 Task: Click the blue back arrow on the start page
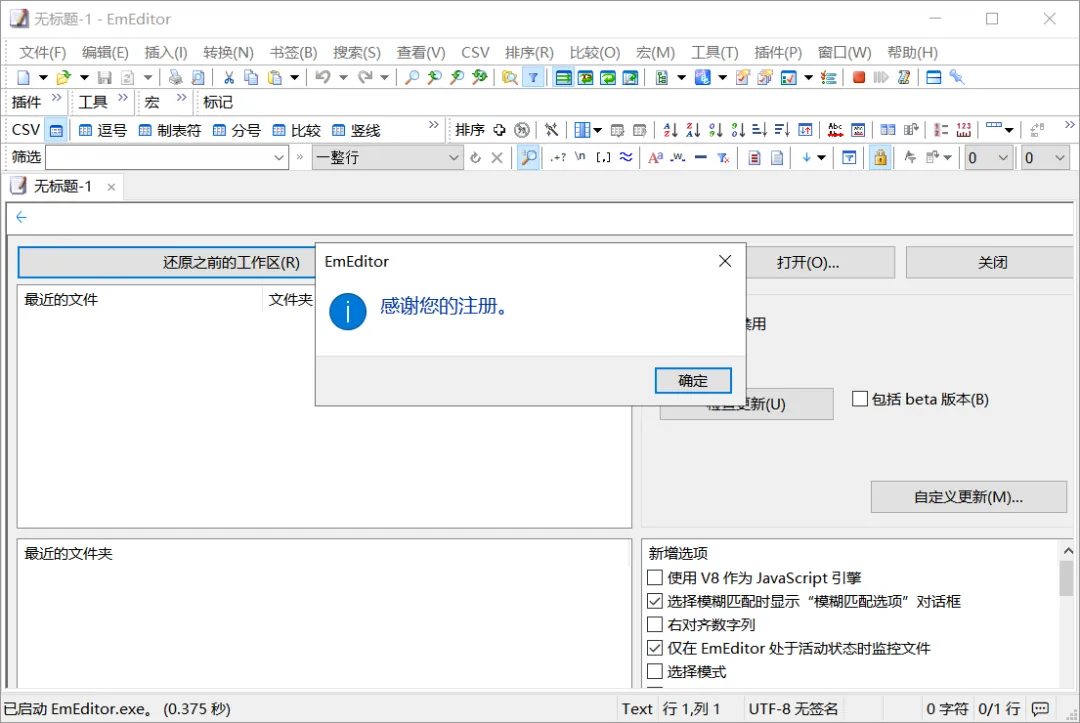pos(21,218)
